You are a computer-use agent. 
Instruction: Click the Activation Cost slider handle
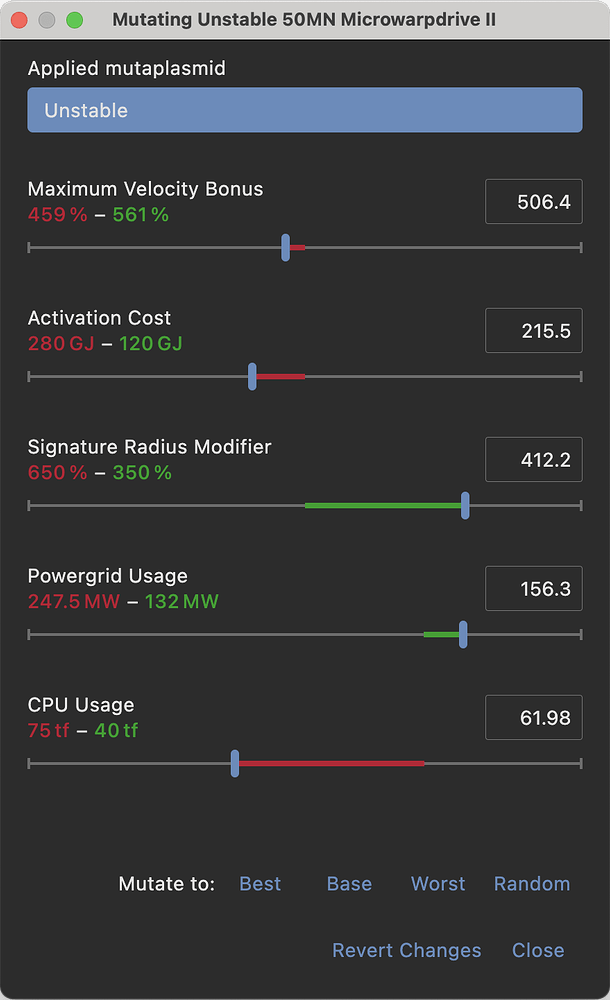pyautogui.click(x=252, y=377)
